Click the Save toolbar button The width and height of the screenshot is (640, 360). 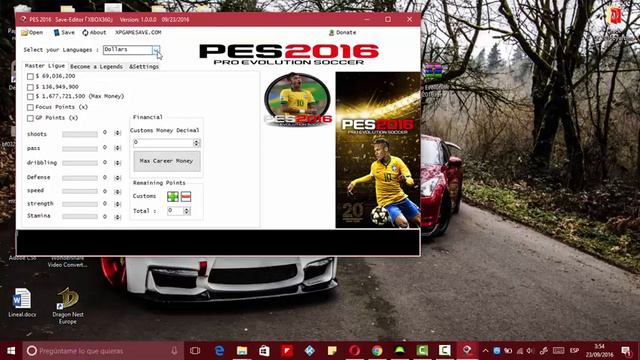pyautogui.click(x=64, y=32)
